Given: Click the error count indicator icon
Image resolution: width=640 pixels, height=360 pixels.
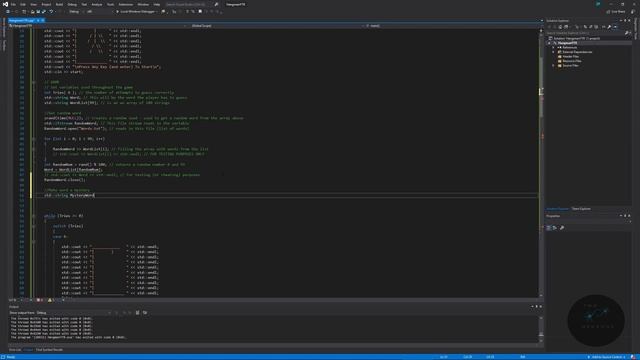Looking at the screenshot, I should [x=40, y=300].
